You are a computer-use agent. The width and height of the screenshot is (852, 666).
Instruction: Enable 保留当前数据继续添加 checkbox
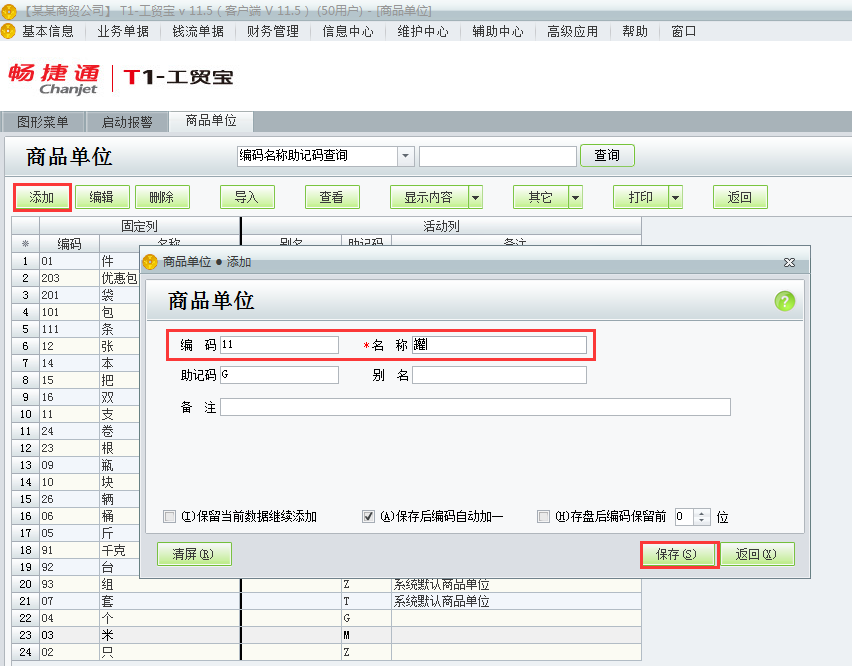(167, 516)
